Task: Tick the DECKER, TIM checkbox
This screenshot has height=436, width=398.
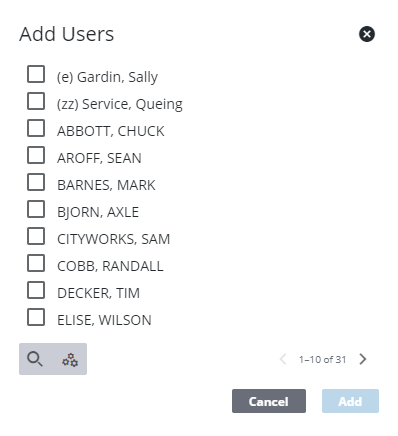Action: point(36,290)
